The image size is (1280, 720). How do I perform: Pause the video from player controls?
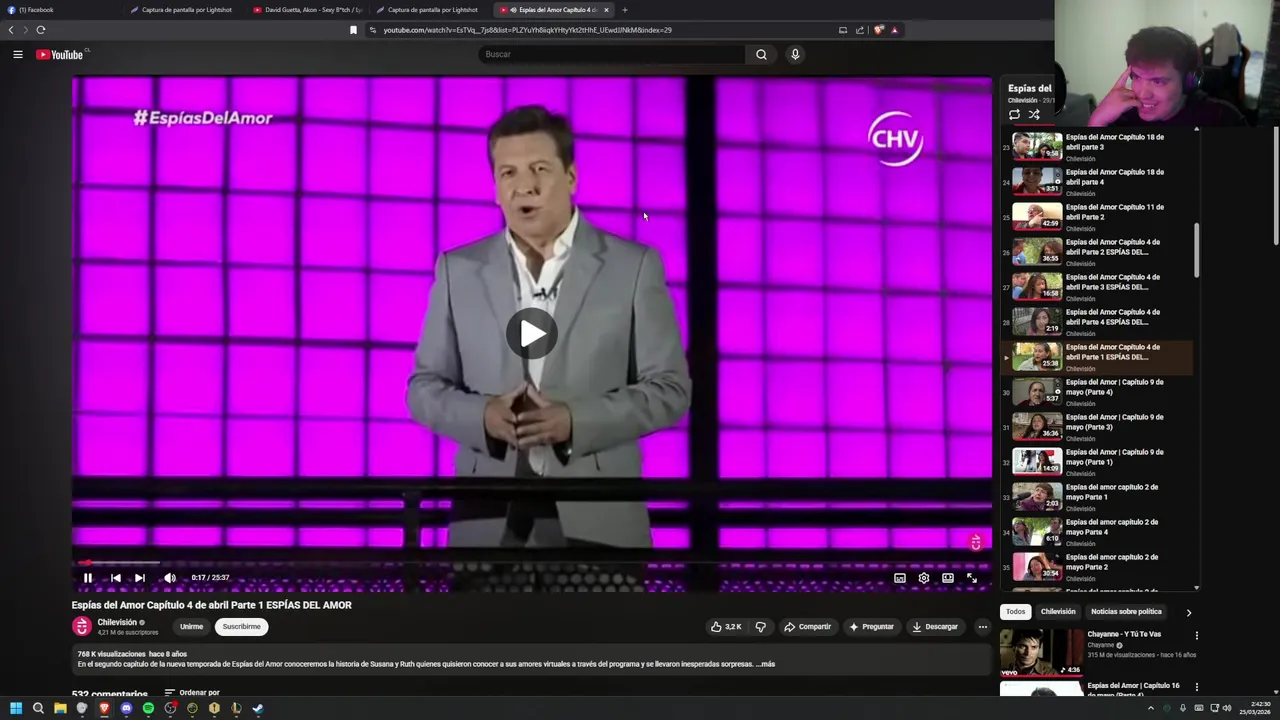click(88, 578)
